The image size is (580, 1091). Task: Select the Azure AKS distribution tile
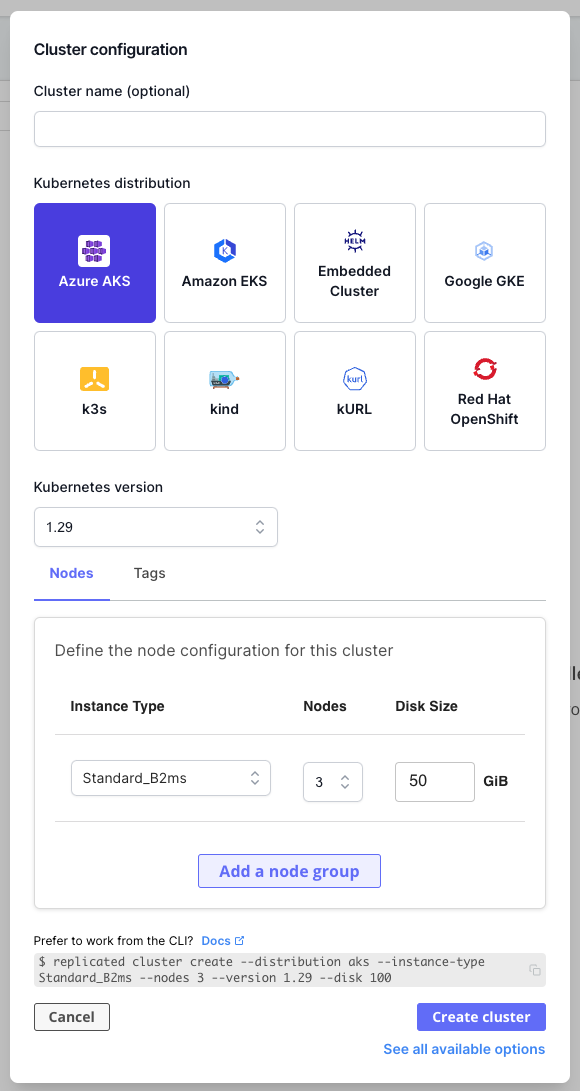pyautogui.click(x=94, y=262)
